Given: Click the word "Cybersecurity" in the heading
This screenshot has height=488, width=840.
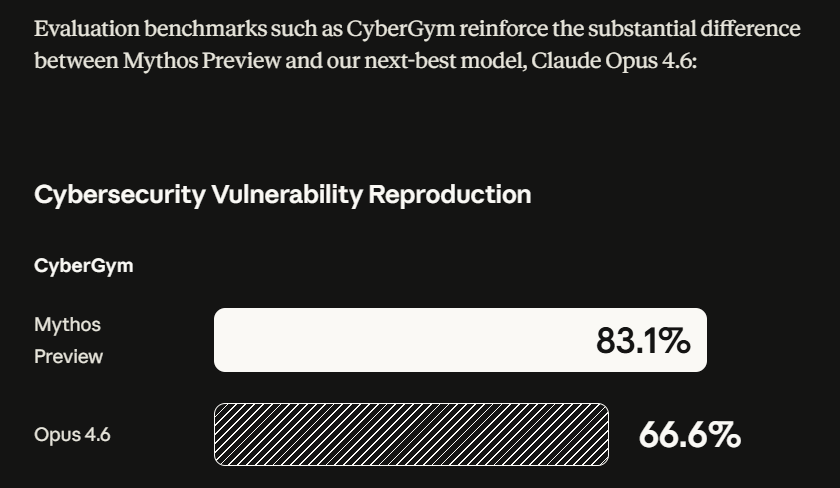Looking at the screenshot, I should tap(119, 194).
